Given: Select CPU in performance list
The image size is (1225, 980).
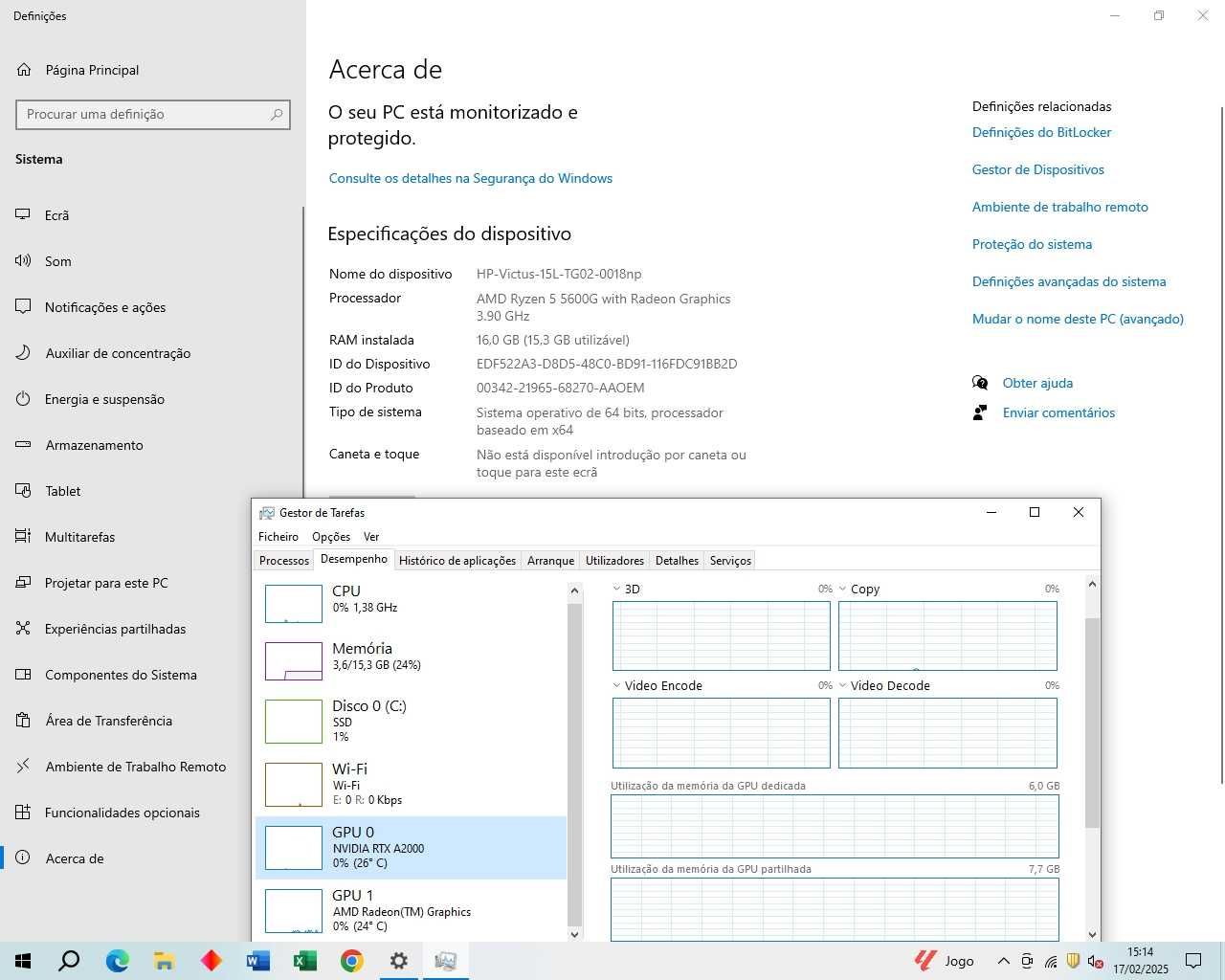Looking at the screenshot, I should point(412,602).
